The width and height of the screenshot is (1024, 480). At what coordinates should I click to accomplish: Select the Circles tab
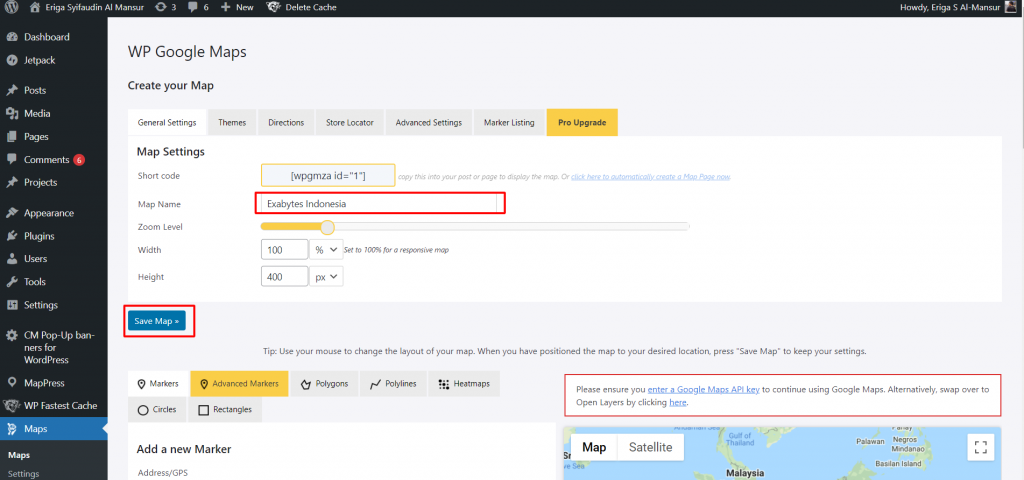pos(157,409)
